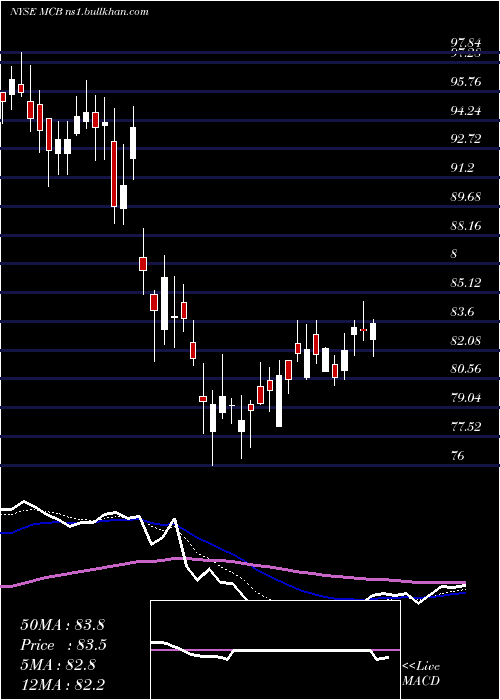Click the 83.6 price axis label

point(462,312)
